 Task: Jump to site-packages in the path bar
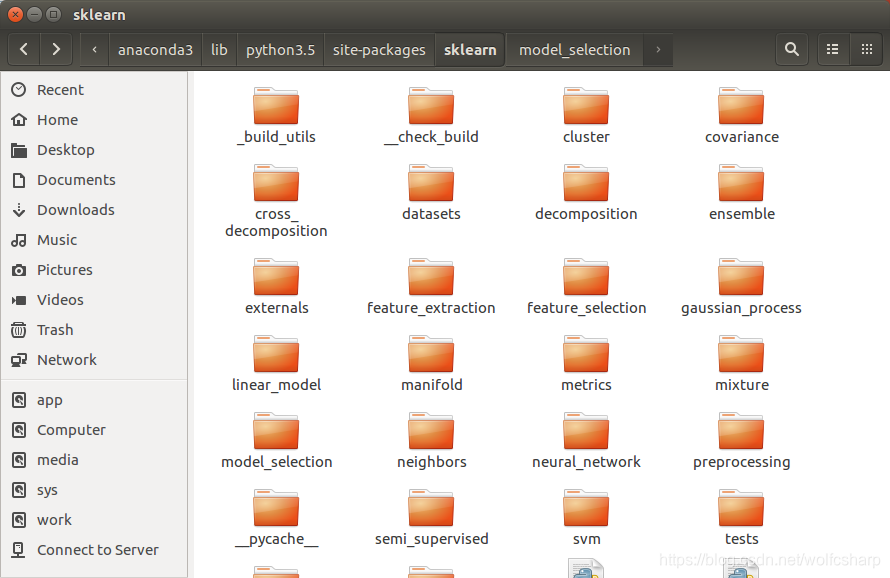pyautogui.click(x=379, y=50)
